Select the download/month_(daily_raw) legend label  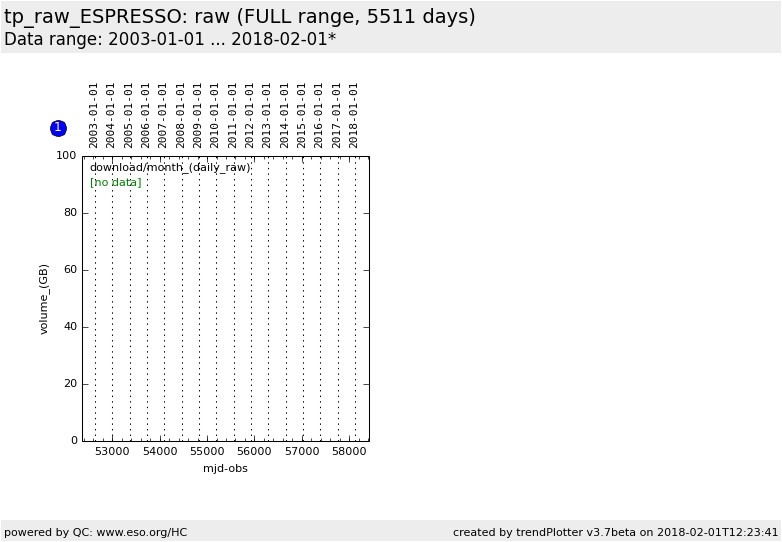(170, 168)
